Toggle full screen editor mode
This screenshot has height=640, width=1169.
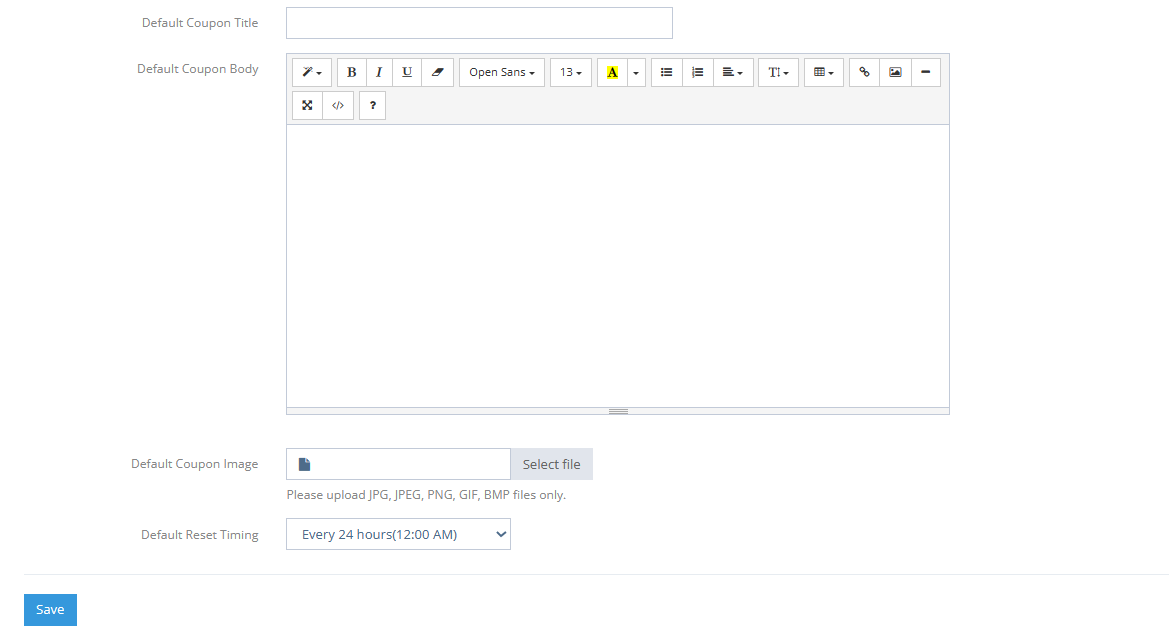[307, 105]
